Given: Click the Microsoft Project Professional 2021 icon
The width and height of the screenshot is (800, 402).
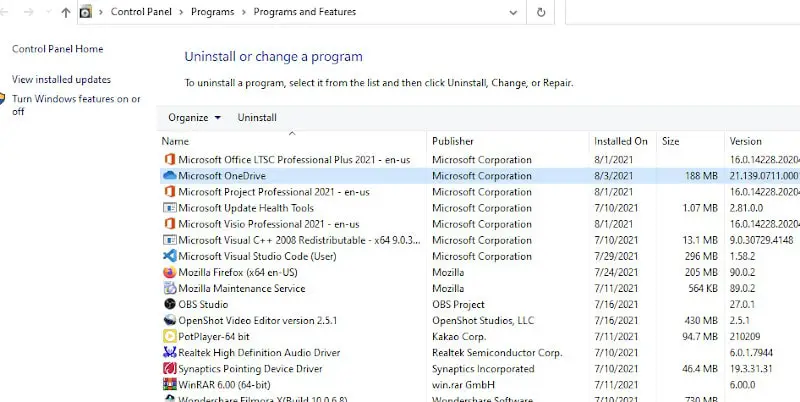Looking at the screenshot, I should (x=169, y=192).
